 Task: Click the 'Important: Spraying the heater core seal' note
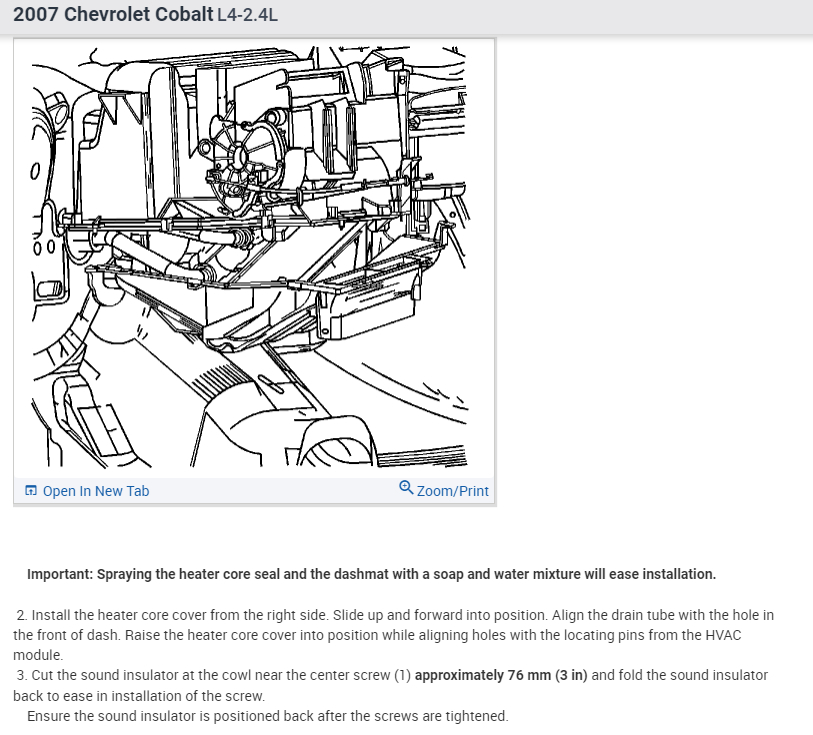(371, 574)
